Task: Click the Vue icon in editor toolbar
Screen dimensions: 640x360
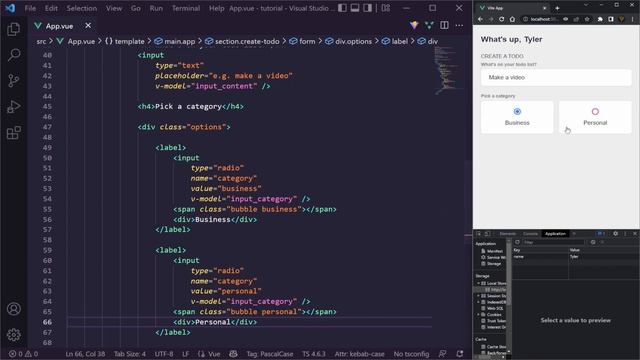Action: point(429,25)
